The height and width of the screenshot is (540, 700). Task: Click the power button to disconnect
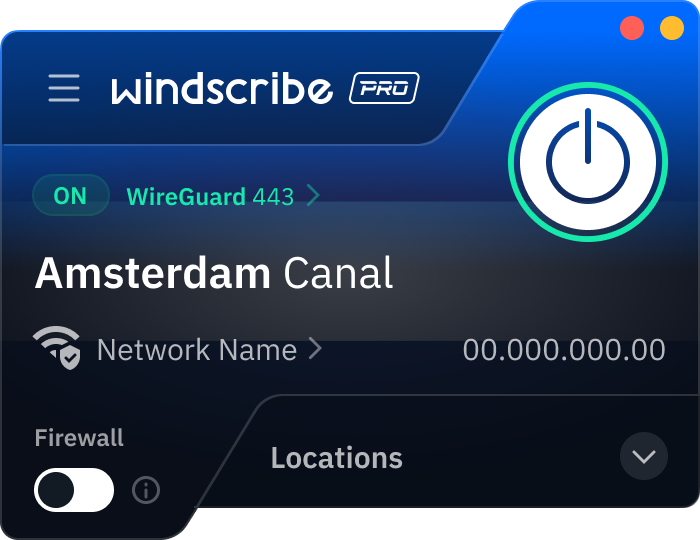point(588,162)
